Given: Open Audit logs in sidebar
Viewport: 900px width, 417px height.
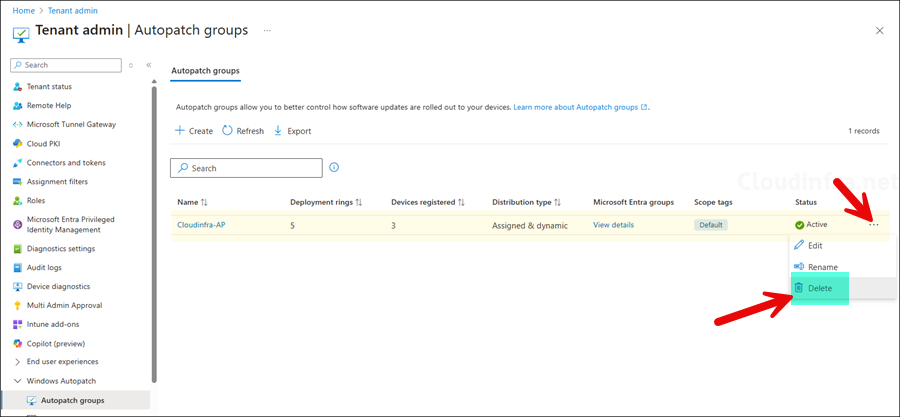Looking at the screenshot, I should (x=45, y=267).
